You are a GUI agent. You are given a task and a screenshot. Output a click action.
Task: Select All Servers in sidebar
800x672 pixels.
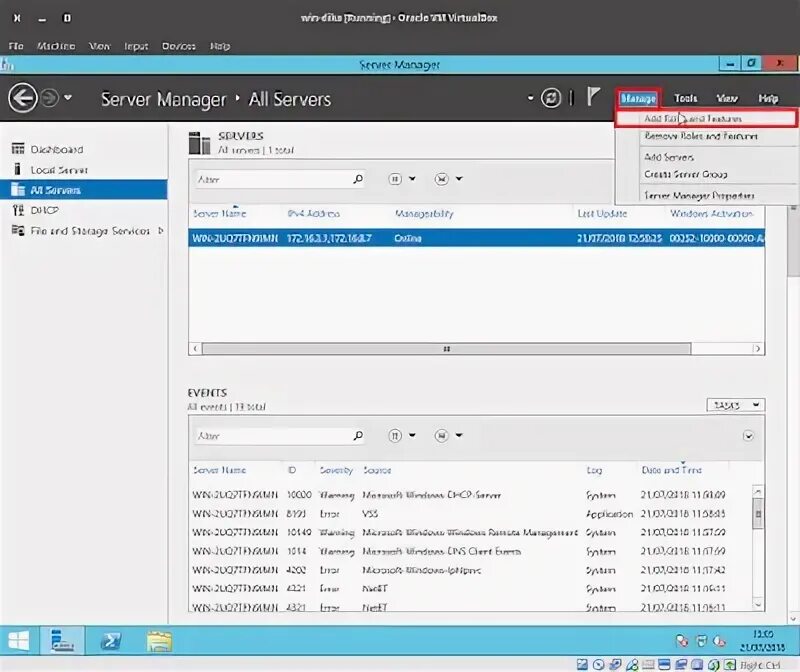click(84, 190)
